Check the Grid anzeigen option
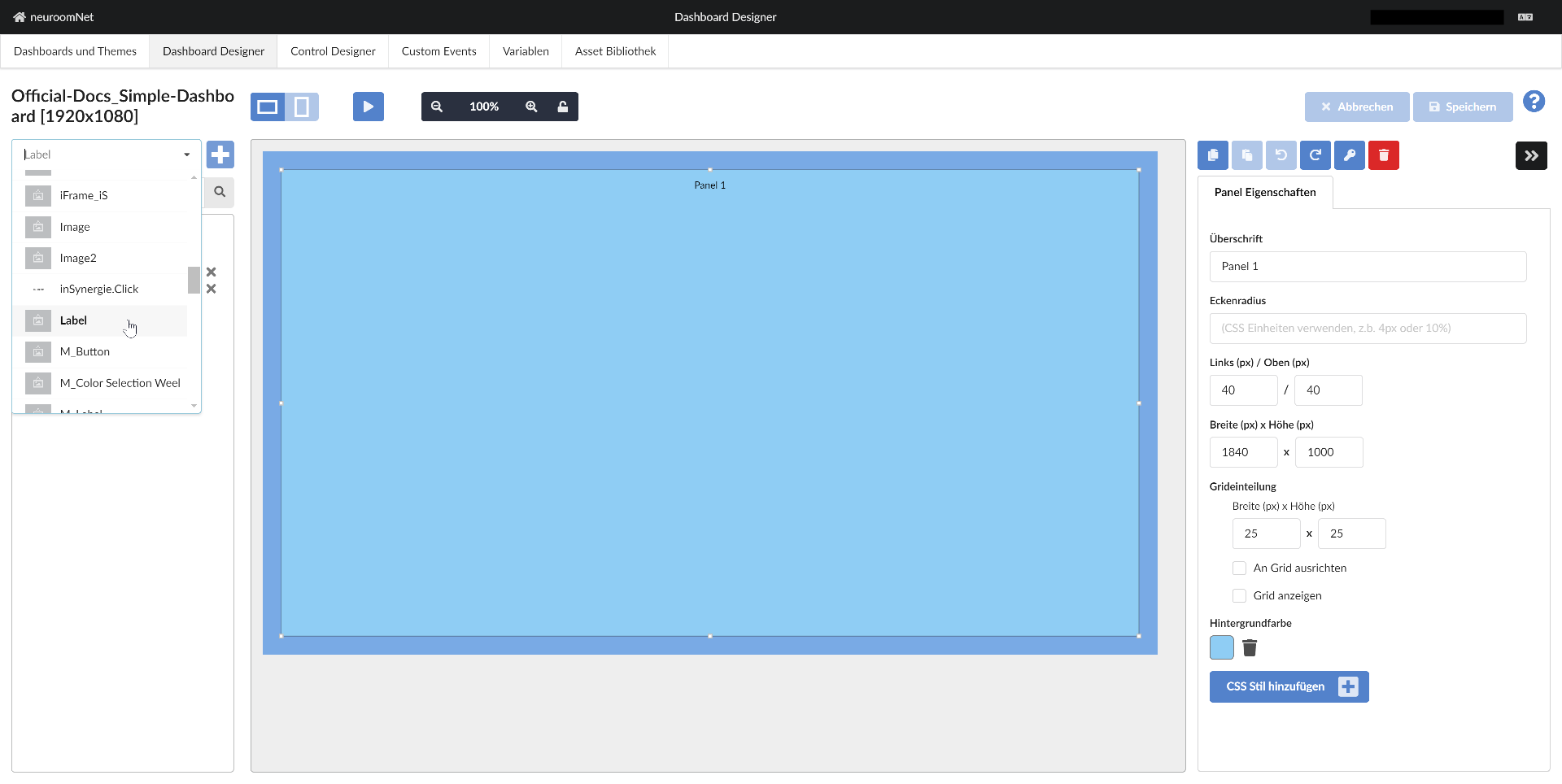Image resolution: width=1562 pixels, height=784 pixels. coord(1240,595)
